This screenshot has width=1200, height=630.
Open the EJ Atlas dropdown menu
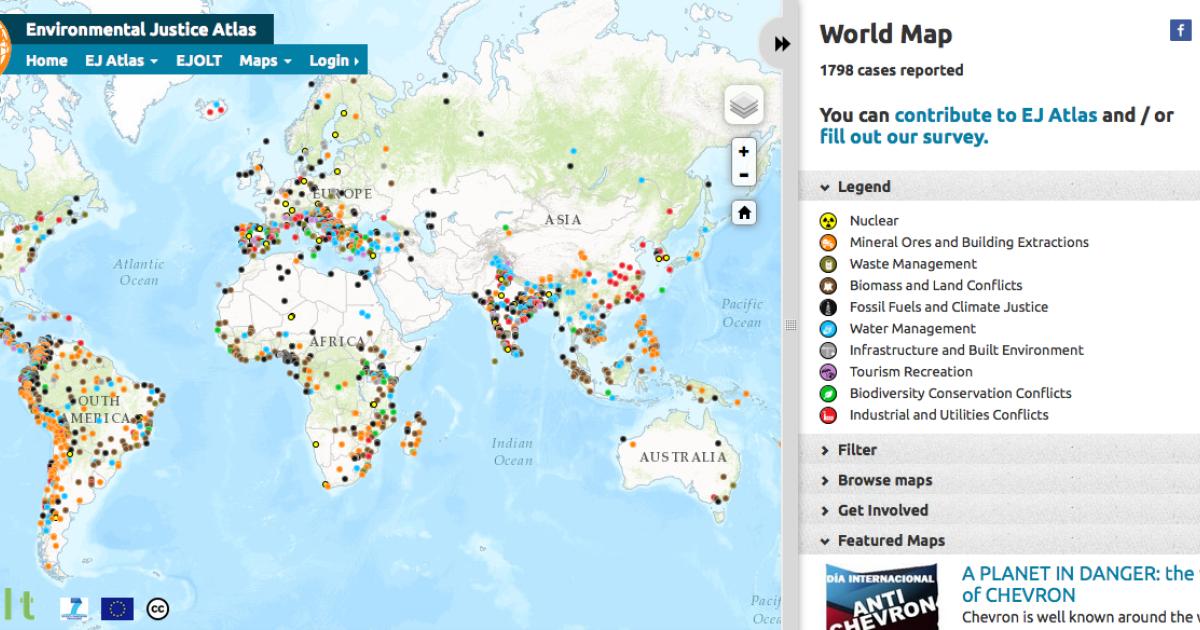pos(122,61)
